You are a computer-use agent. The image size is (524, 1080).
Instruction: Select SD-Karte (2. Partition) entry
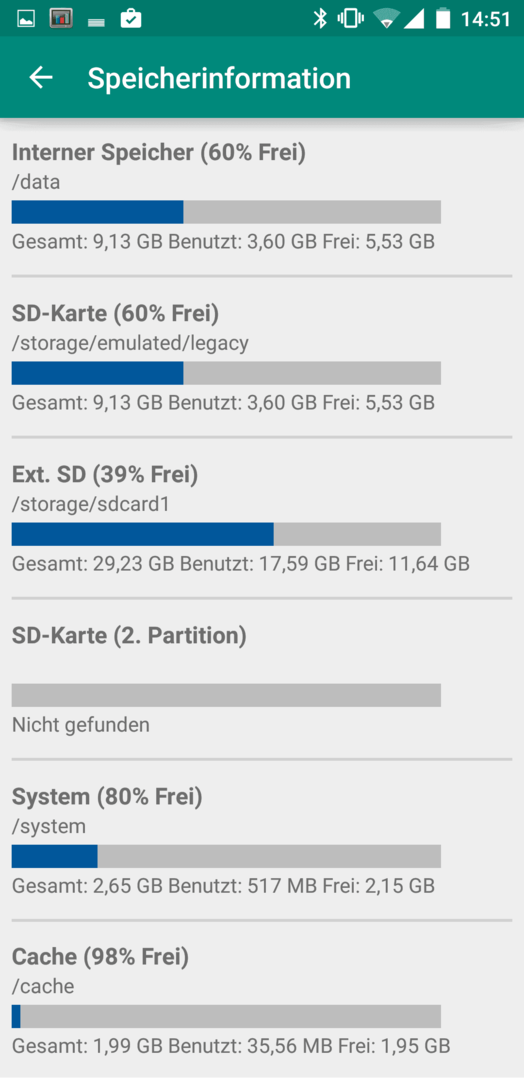click(262, 678)
